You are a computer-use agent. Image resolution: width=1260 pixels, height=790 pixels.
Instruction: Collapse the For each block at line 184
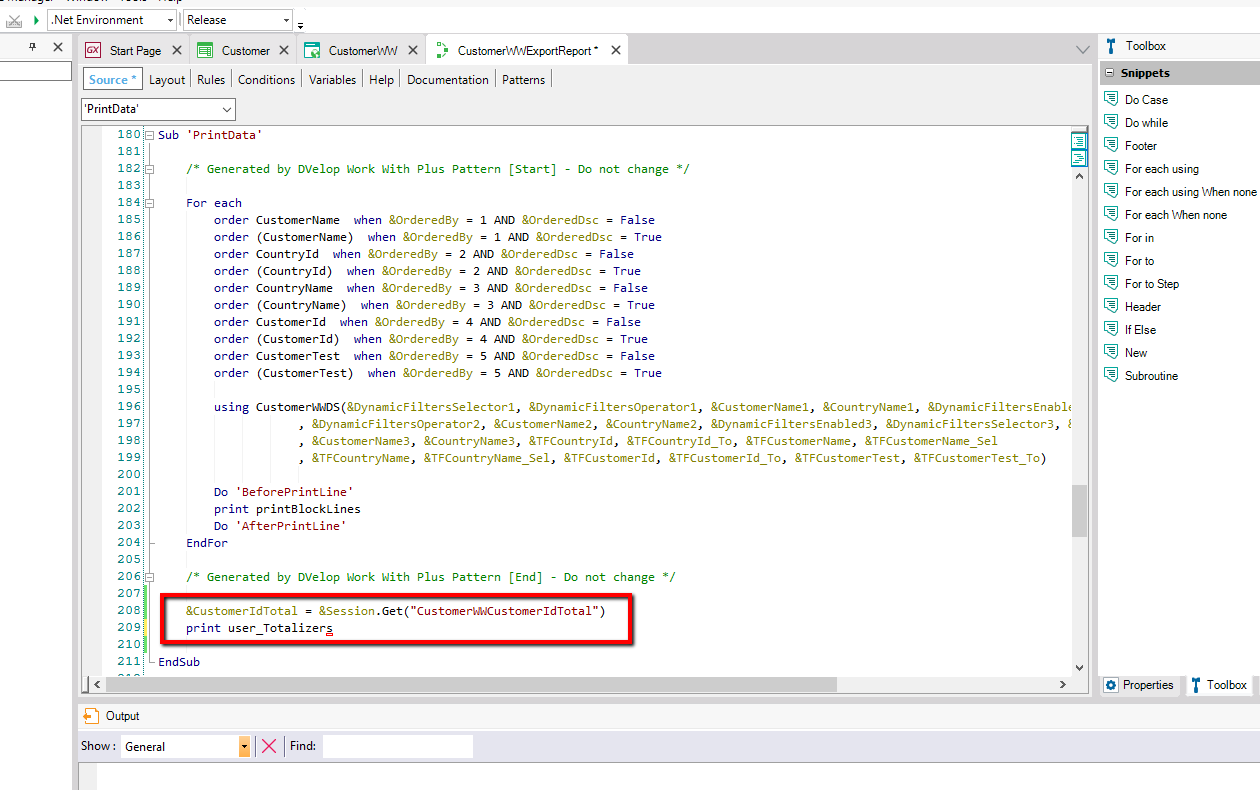[x=149, y=203]
